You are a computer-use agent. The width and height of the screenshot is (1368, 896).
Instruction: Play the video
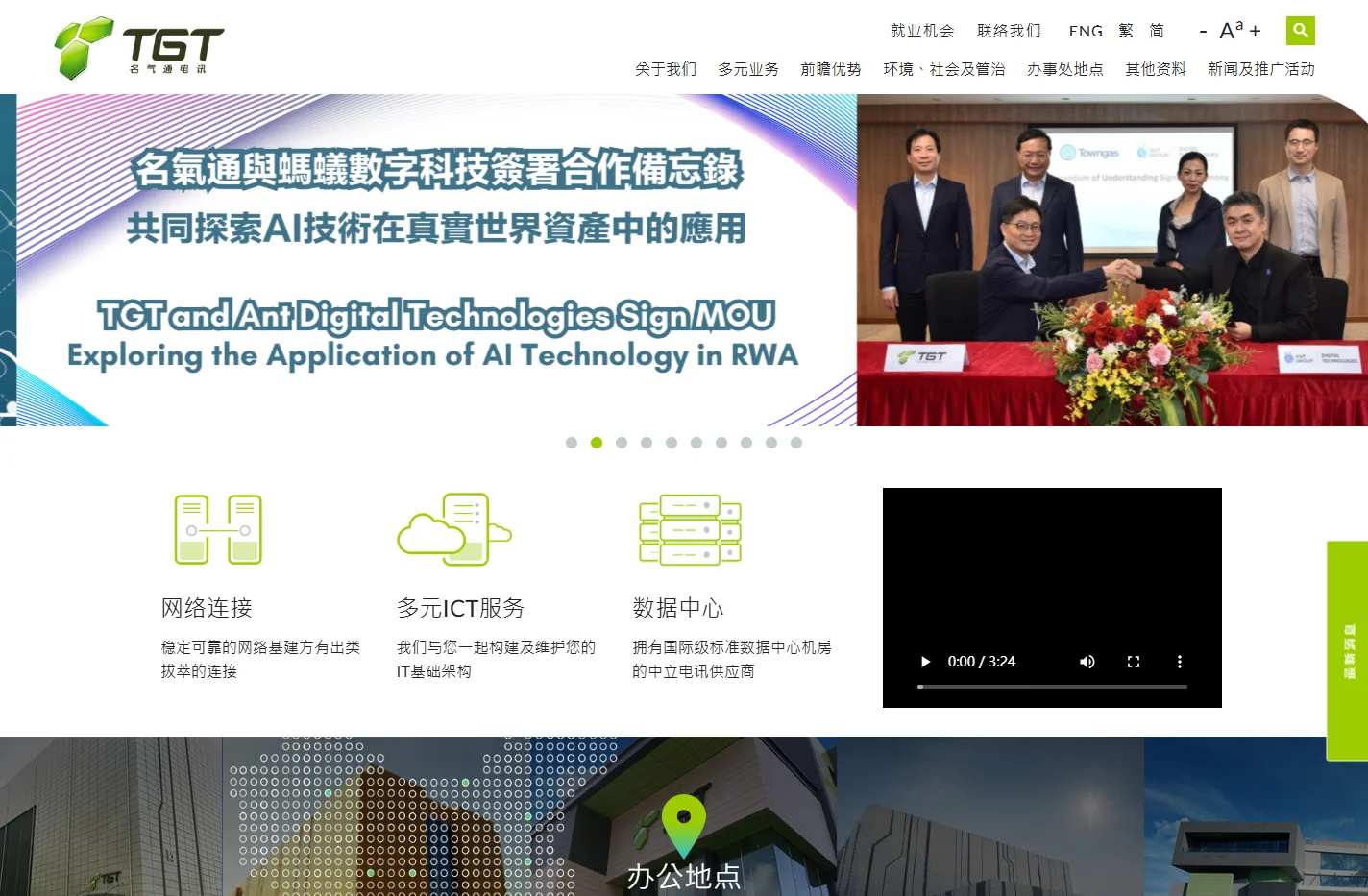925,662
